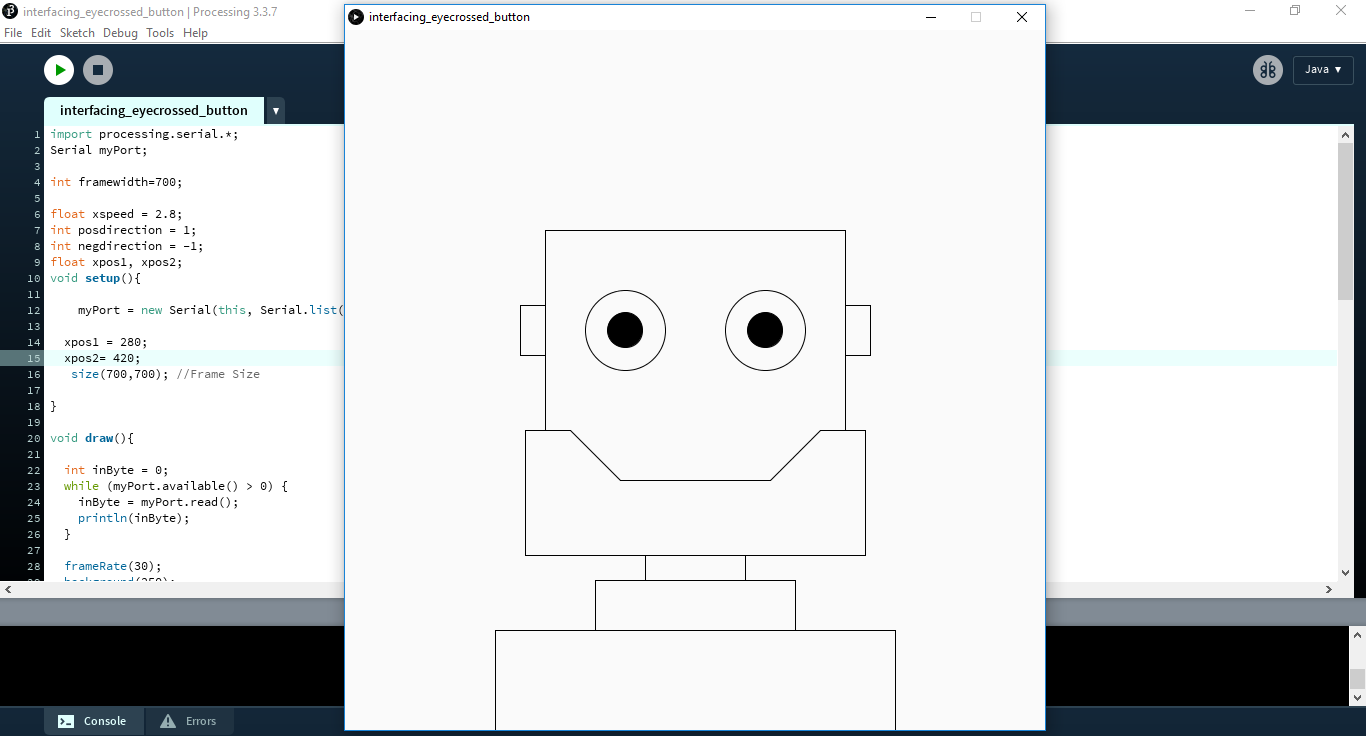Image resolution: width=1366 pixels, height=736 pixels.
Task: Place cursor on 'Serial myPort;' line
Action: tap(99, 150)
